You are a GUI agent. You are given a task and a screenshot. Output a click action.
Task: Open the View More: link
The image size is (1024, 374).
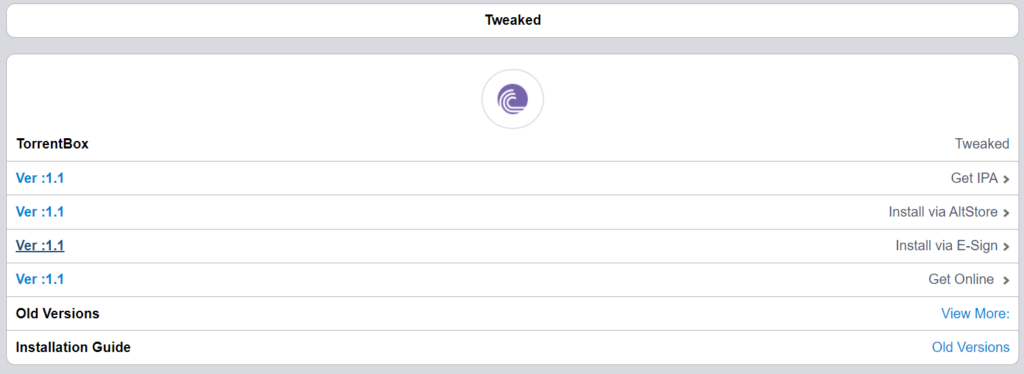[975, 313]
